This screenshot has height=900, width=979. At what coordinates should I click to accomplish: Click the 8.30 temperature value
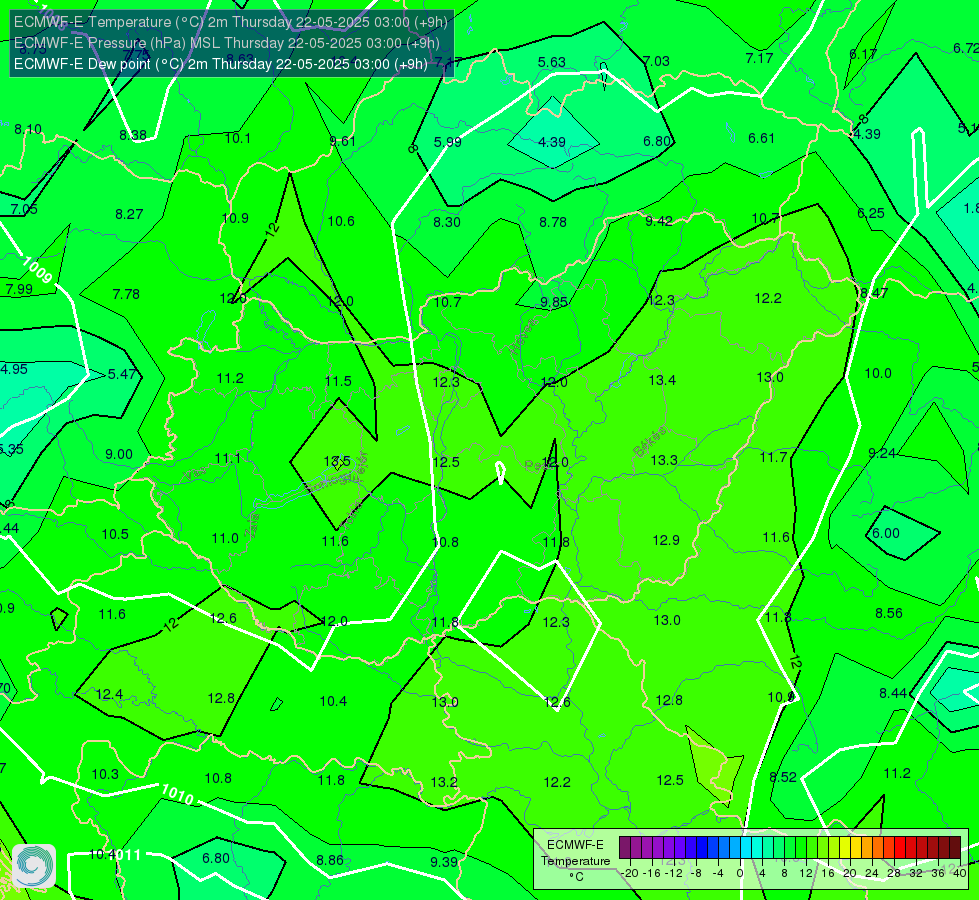pos(447,222)
